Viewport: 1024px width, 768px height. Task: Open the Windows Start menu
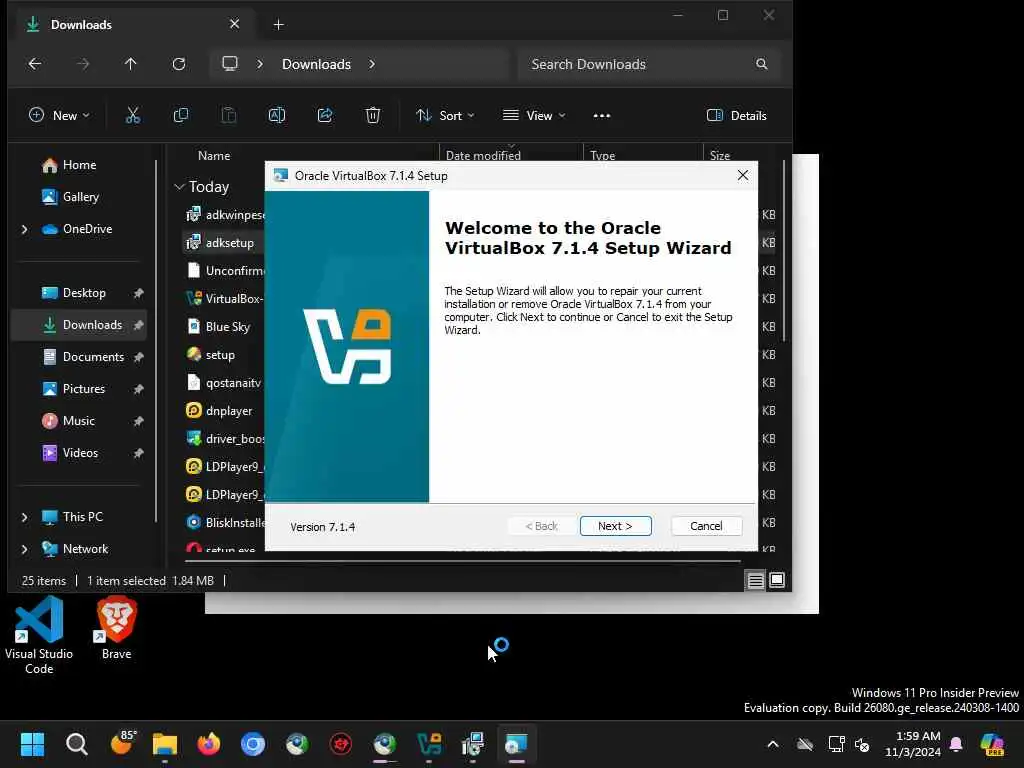(32, 744)
